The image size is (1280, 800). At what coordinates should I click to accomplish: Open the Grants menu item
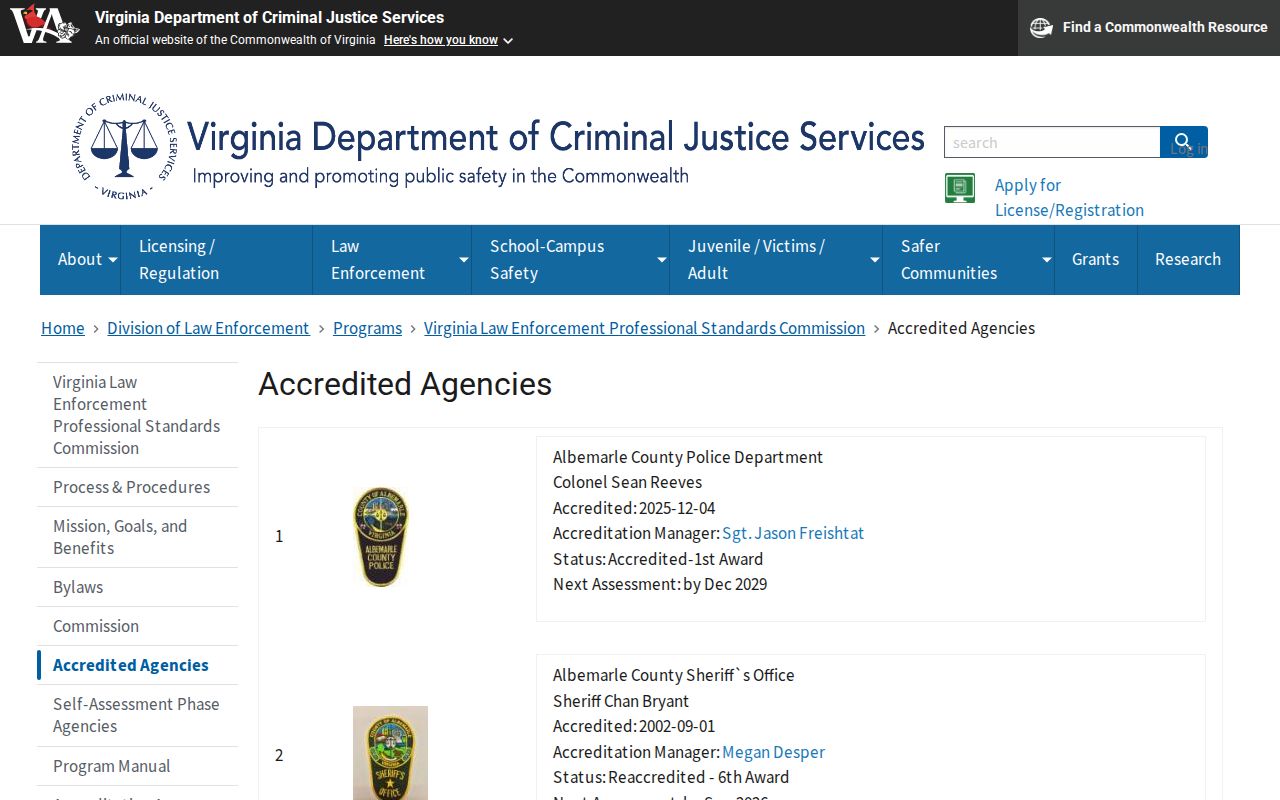pos(1096,260)
